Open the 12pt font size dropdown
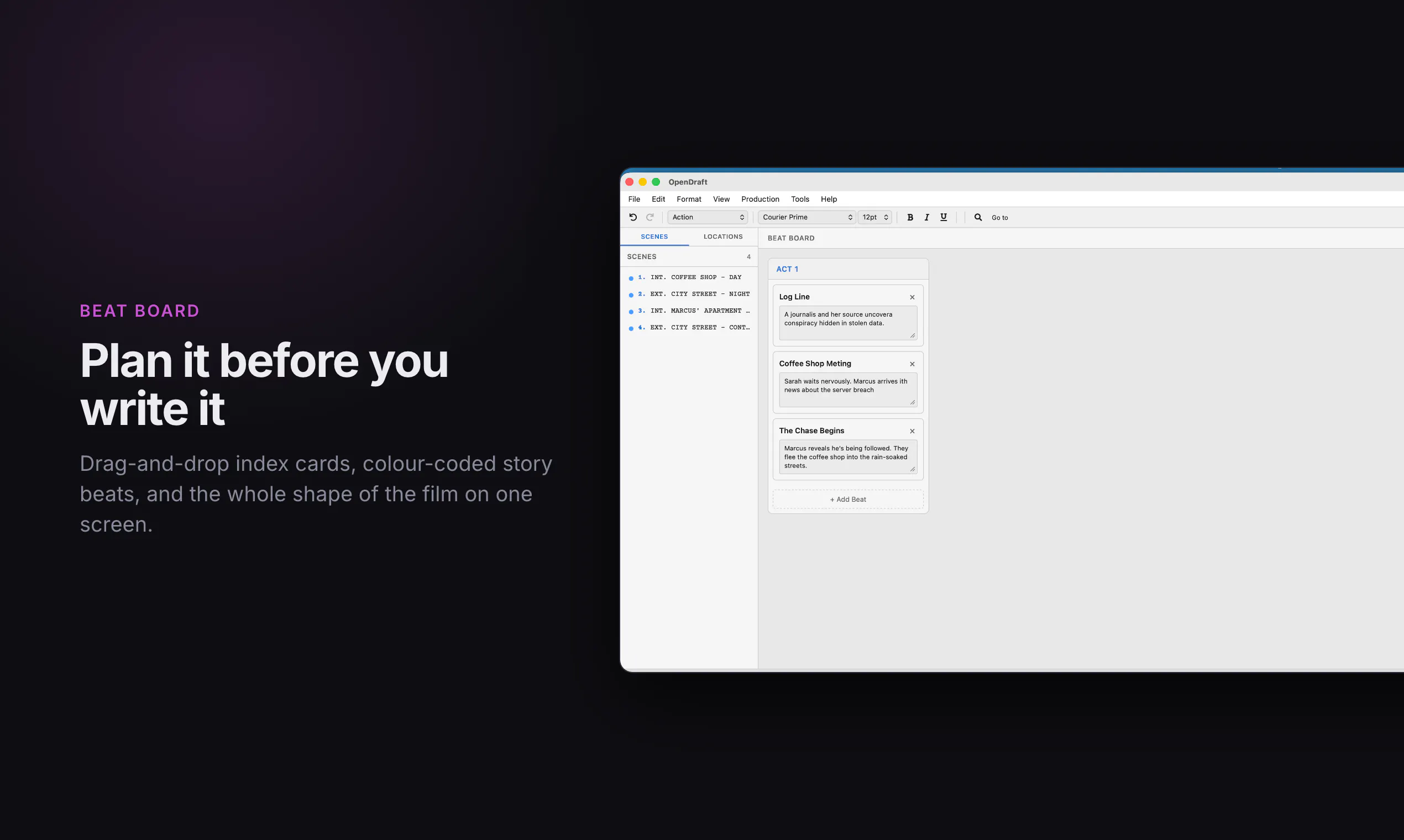The height and width of the screenshot is (840, 1404). click(874, 217)
